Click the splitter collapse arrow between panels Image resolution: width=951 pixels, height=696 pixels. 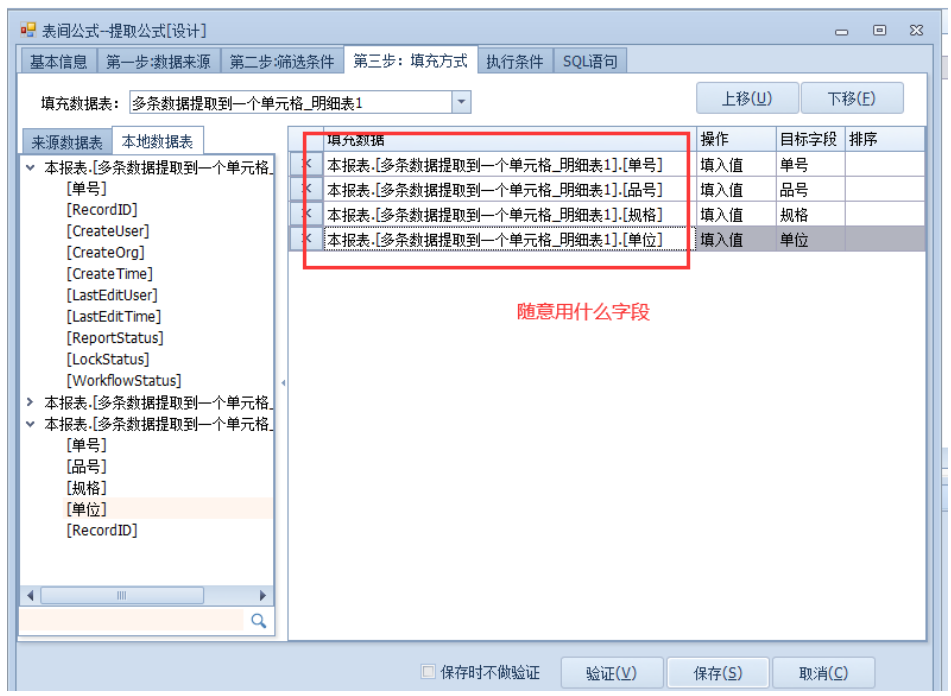coord(282,382)
